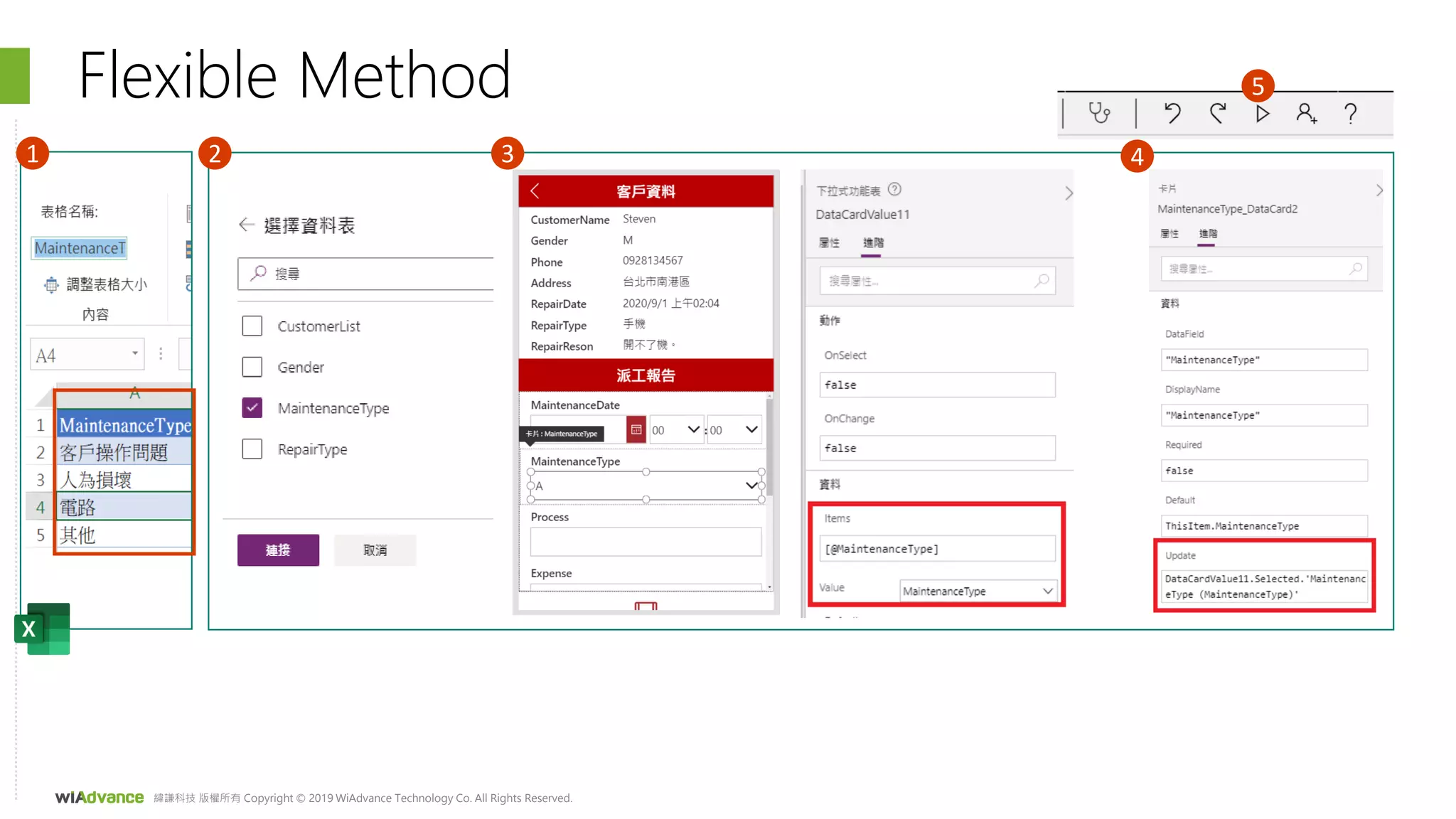
Task: Click the Excel application icon
Action: (42, 628)
